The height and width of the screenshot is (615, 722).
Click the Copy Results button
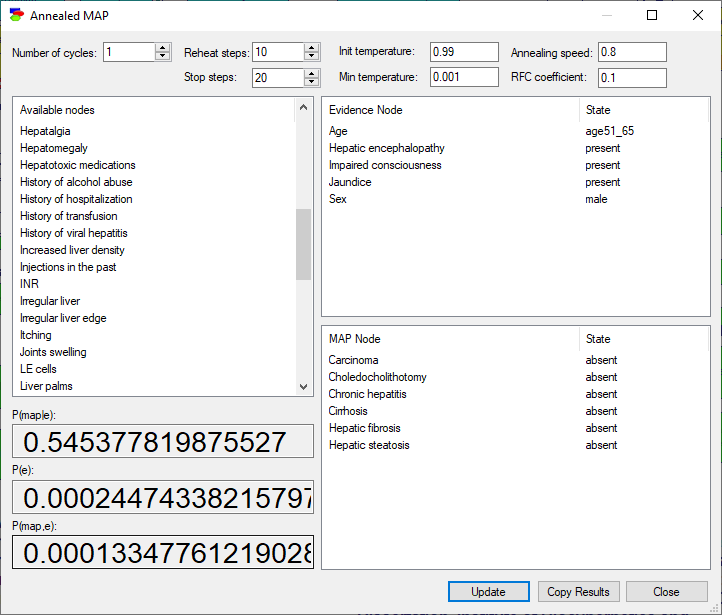578,592
